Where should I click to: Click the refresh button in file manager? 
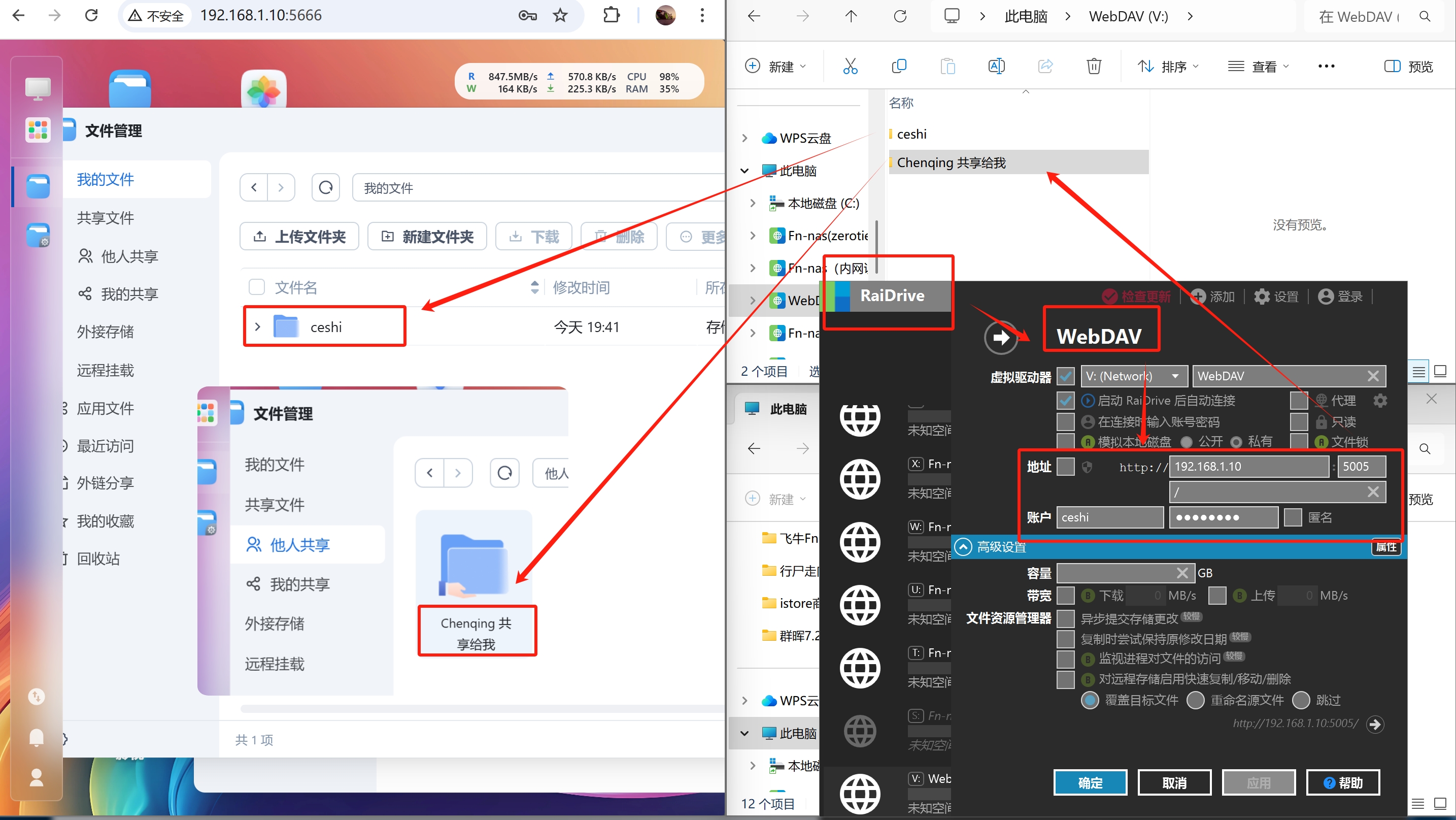(x=326, y=187)
